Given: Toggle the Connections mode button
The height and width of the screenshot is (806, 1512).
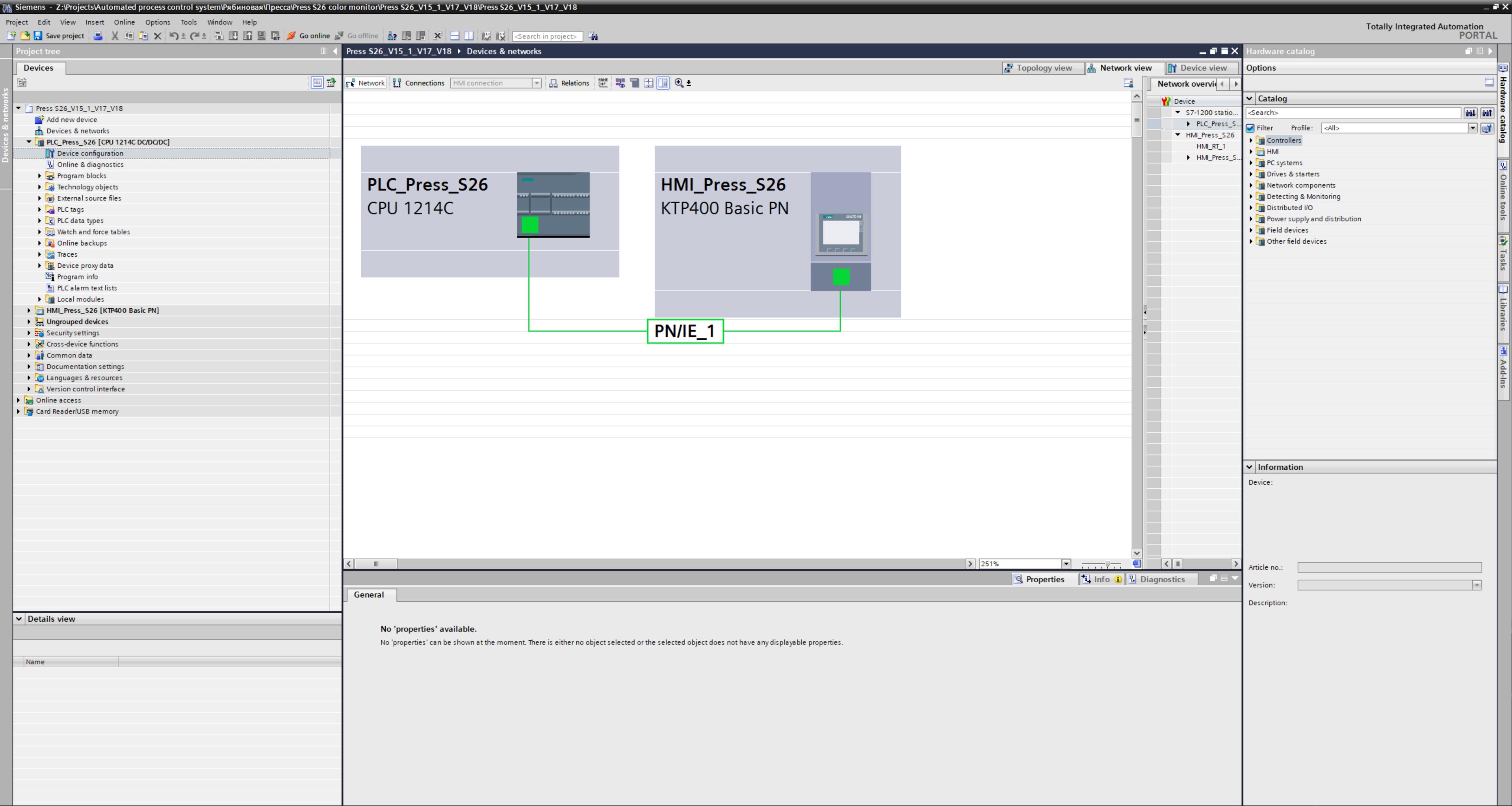Looking at the screenshot, I should click(x=418, y=83).
